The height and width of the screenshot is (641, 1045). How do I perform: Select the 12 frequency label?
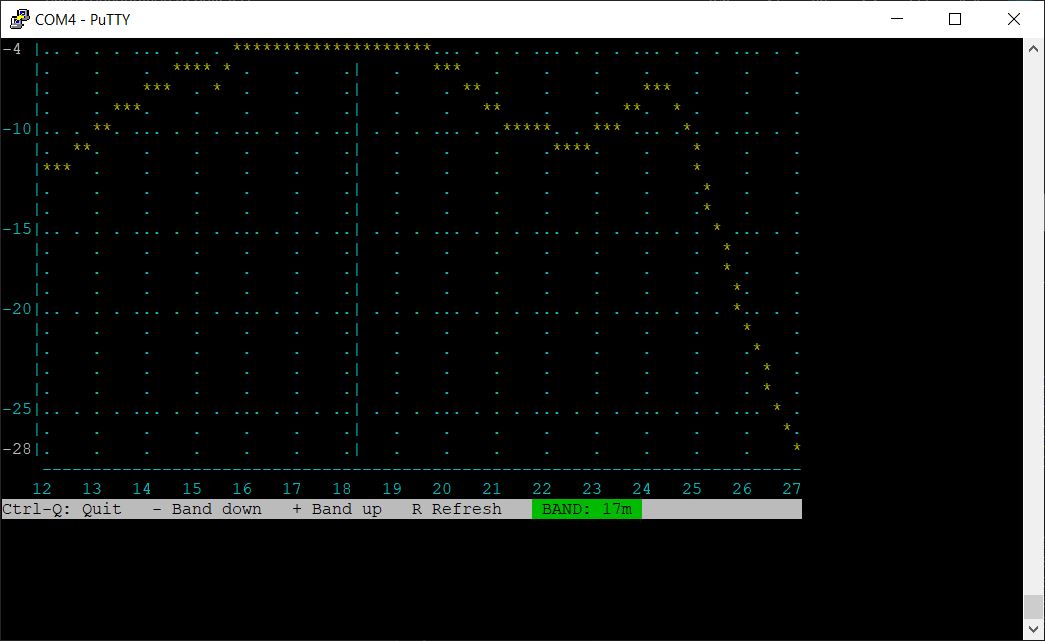41,488
